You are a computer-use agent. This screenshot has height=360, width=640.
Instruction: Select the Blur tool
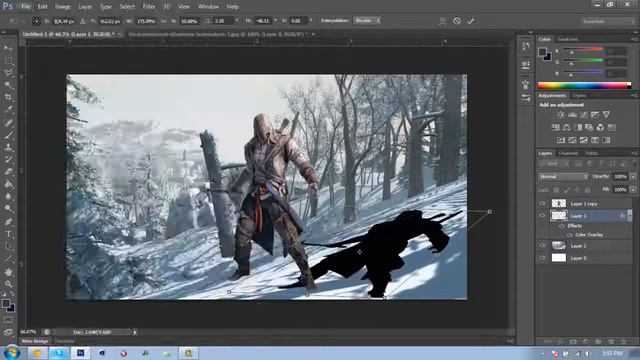[x=8, y=196]
